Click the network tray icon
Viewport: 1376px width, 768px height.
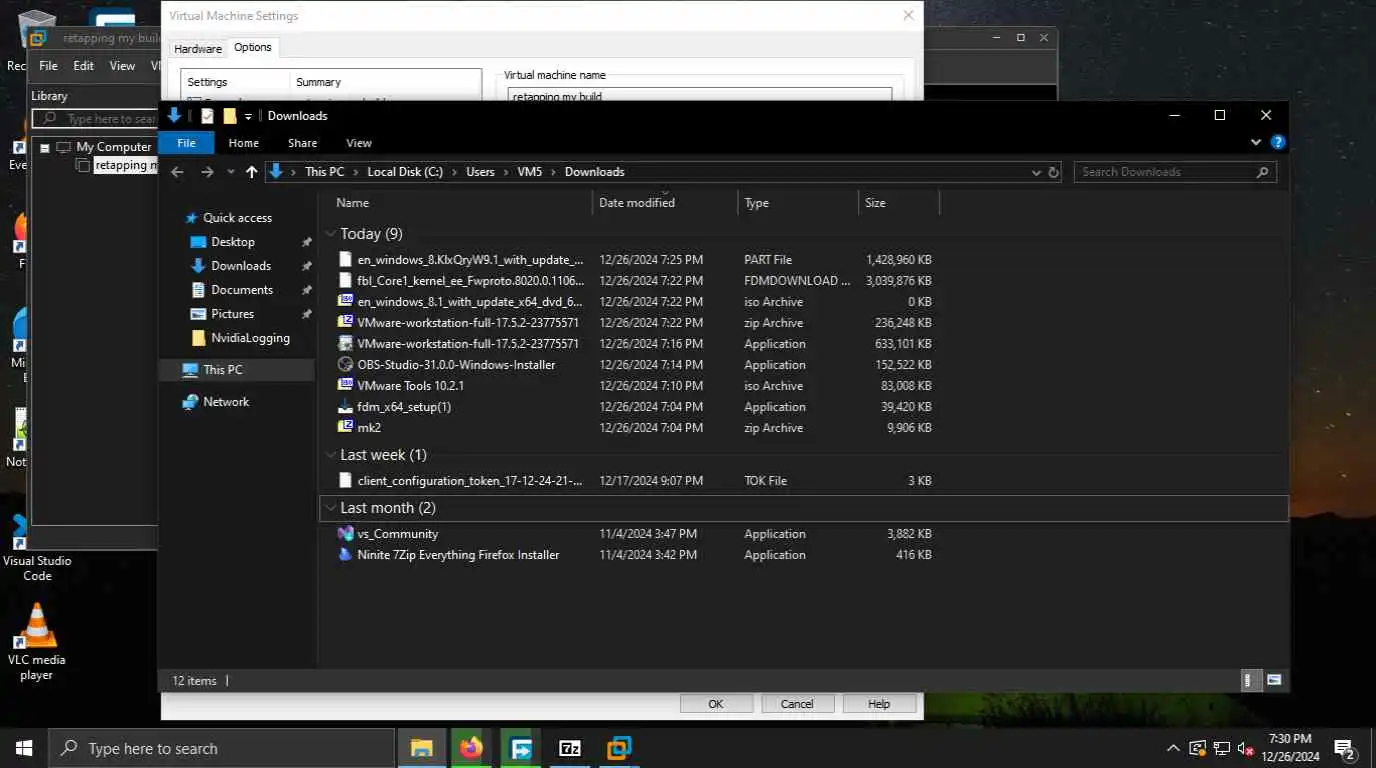coord(1221,748)
